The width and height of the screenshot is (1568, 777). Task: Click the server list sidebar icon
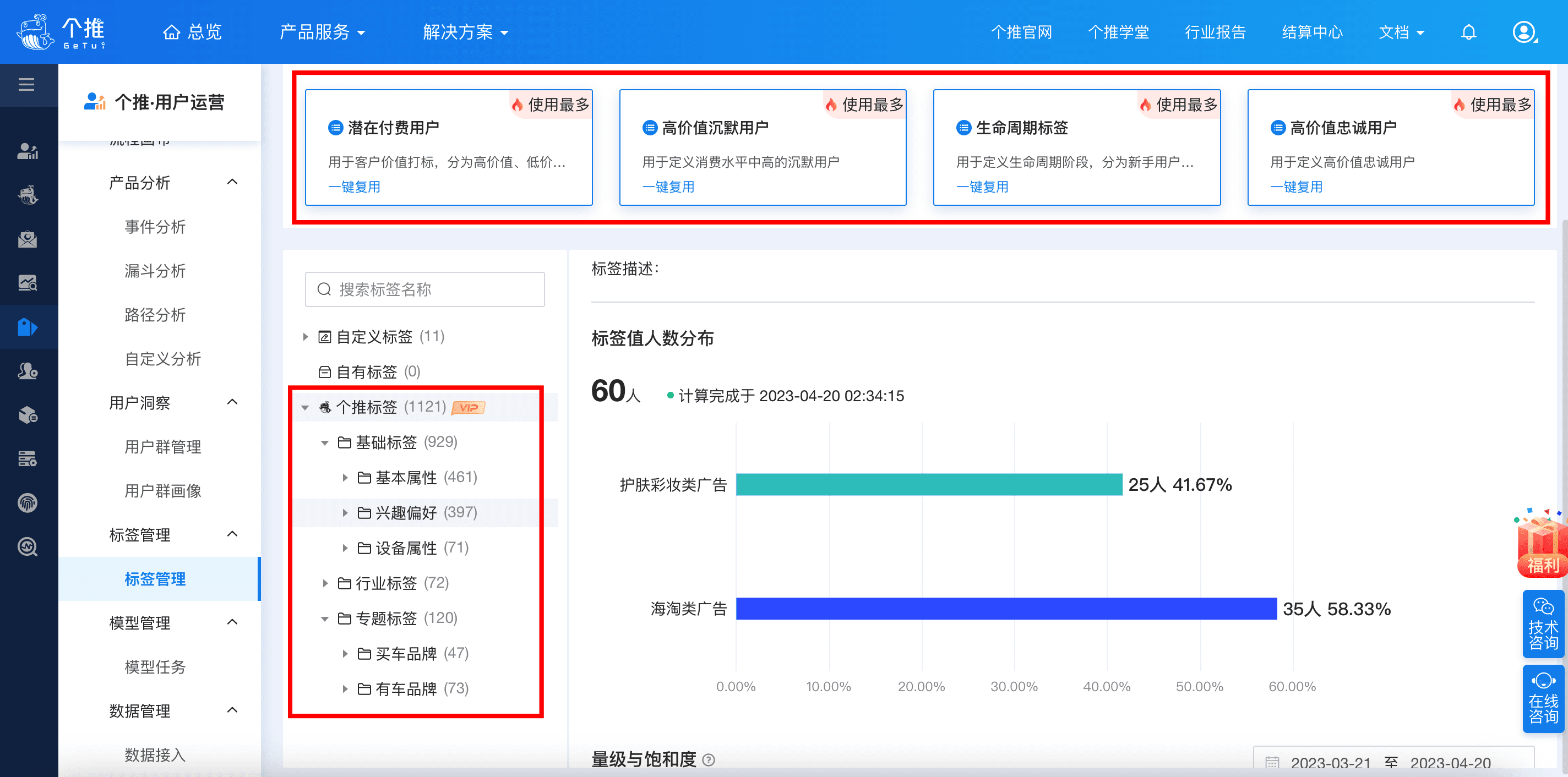[28, 459]
